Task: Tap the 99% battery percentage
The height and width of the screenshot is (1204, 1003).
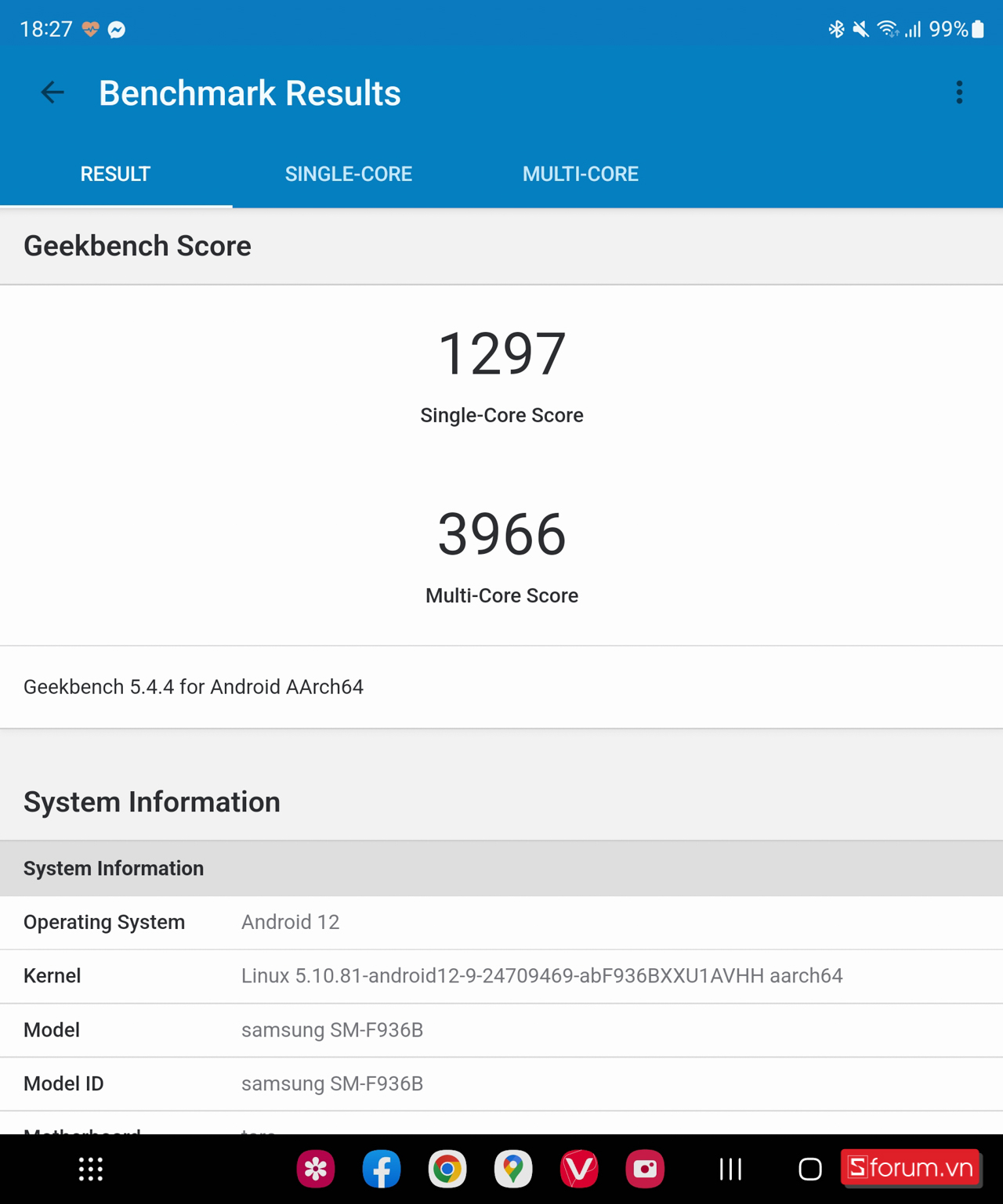Action: pos(949,30)
